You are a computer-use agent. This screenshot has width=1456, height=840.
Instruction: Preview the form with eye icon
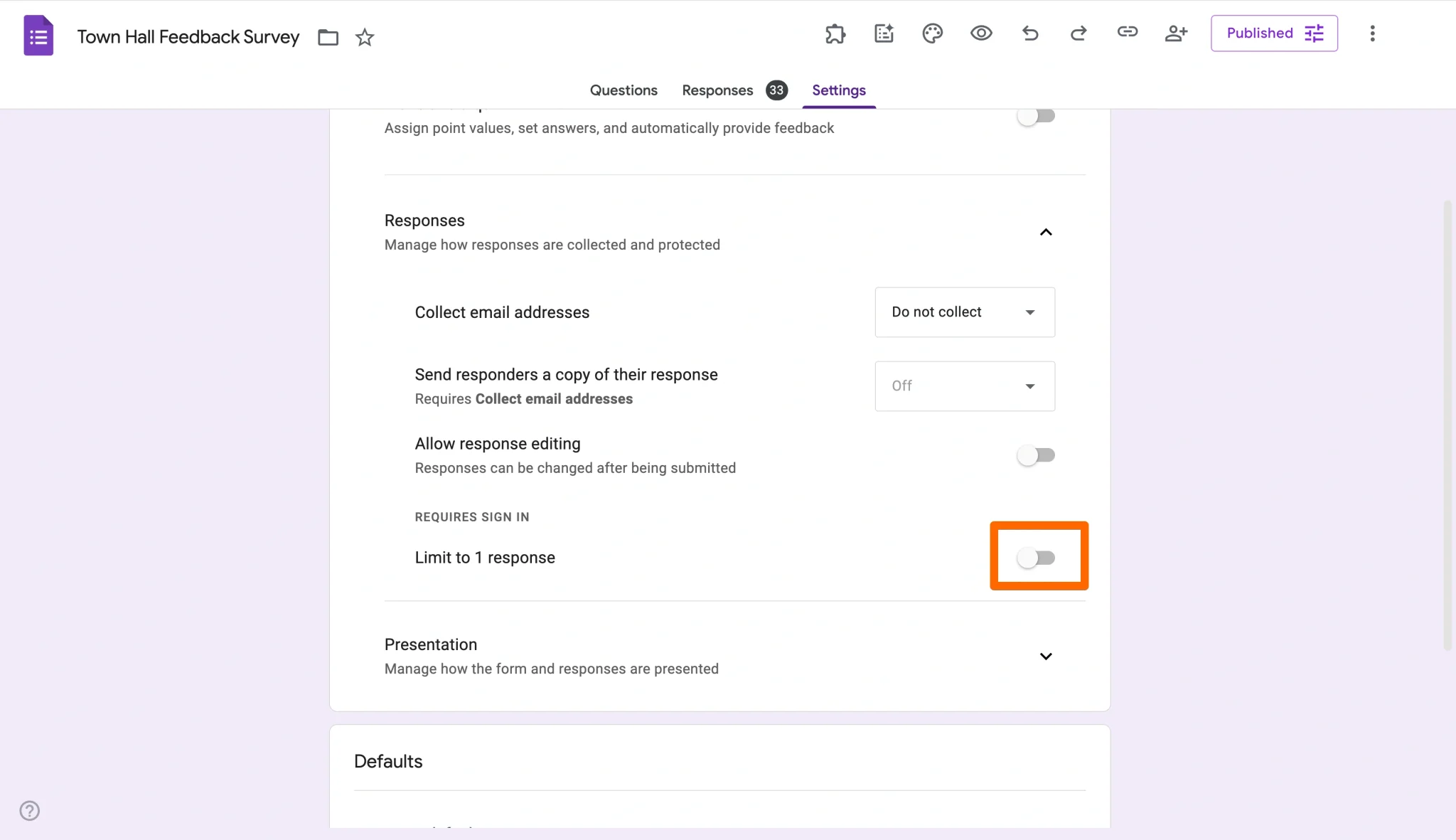pos(981,33)
